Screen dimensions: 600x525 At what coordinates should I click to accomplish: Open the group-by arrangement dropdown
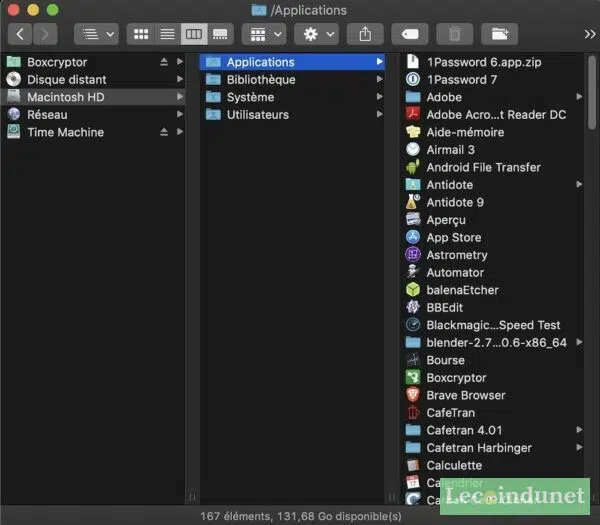coord(264,34)
